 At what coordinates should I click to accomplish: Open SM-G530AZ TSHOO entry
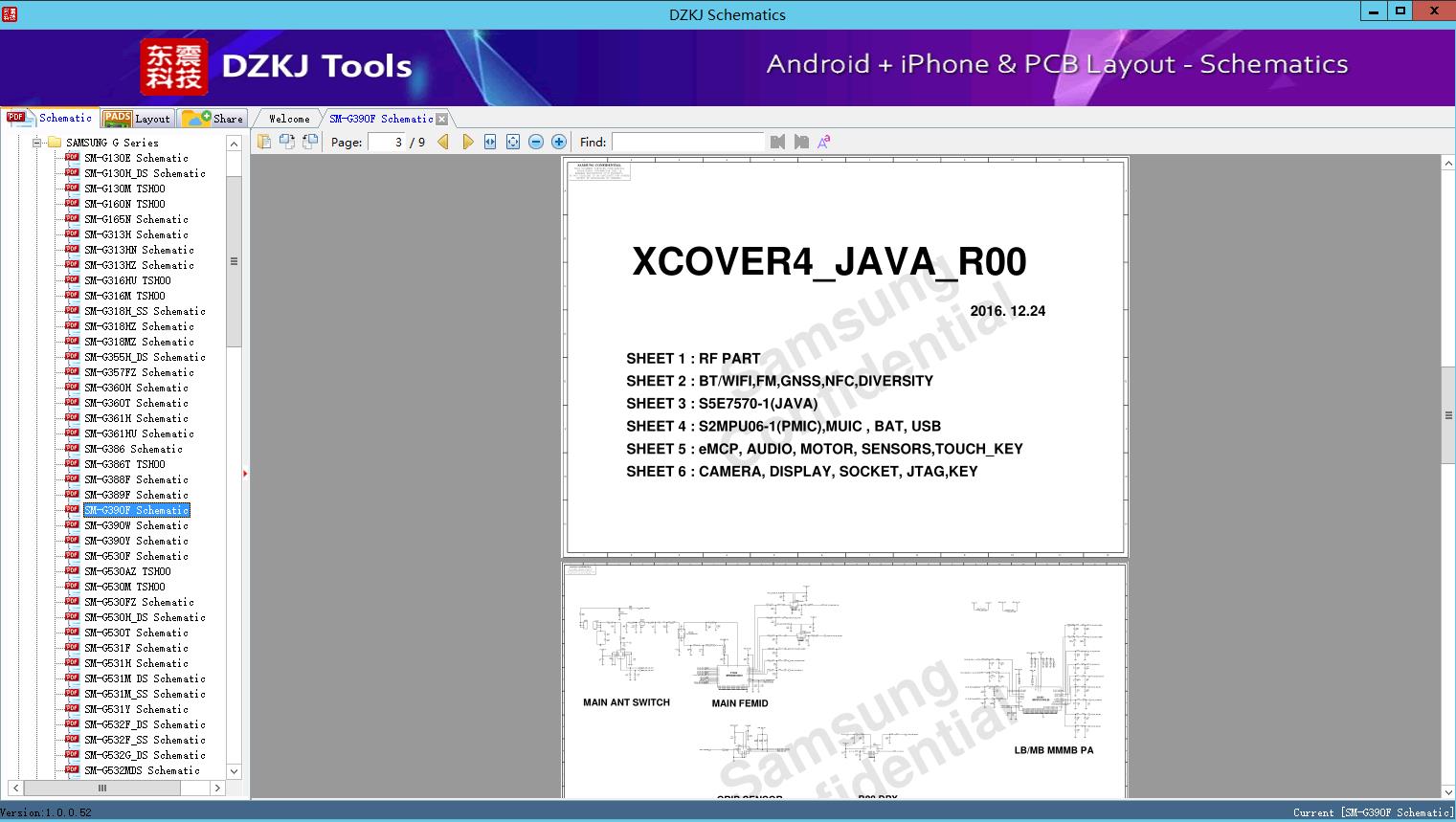(127, 571)
